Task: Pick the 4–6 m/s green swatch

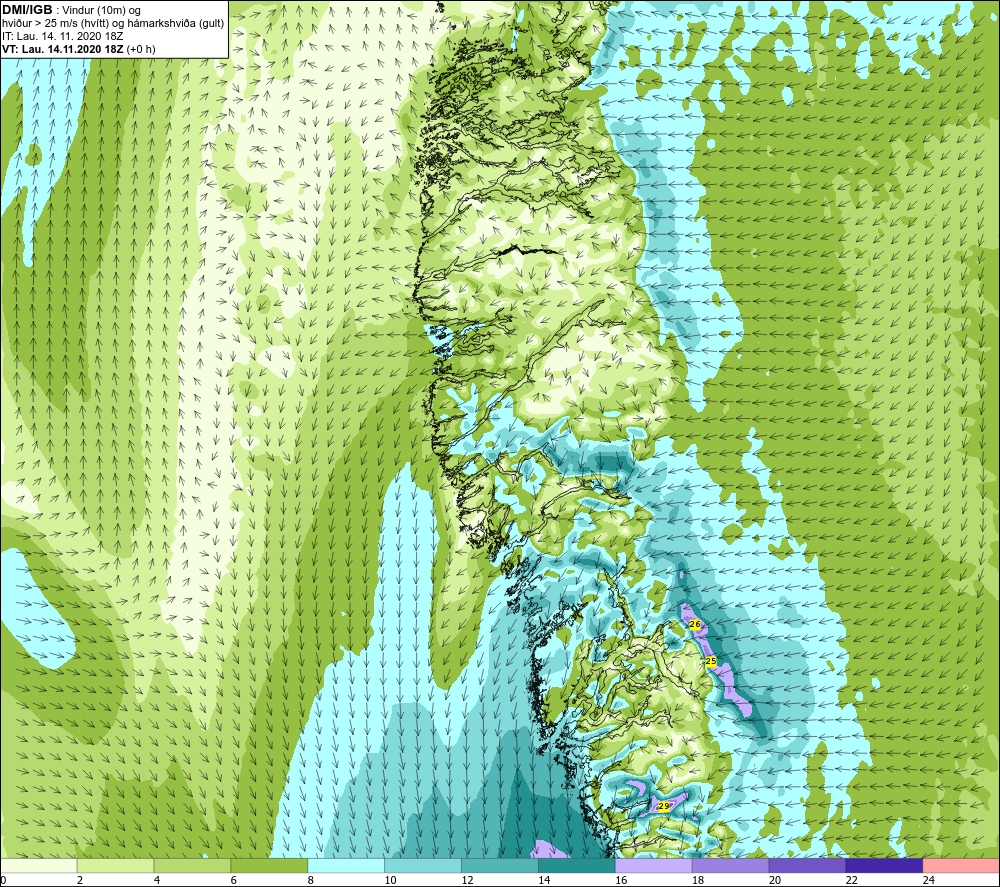Action: coord(192,865)
